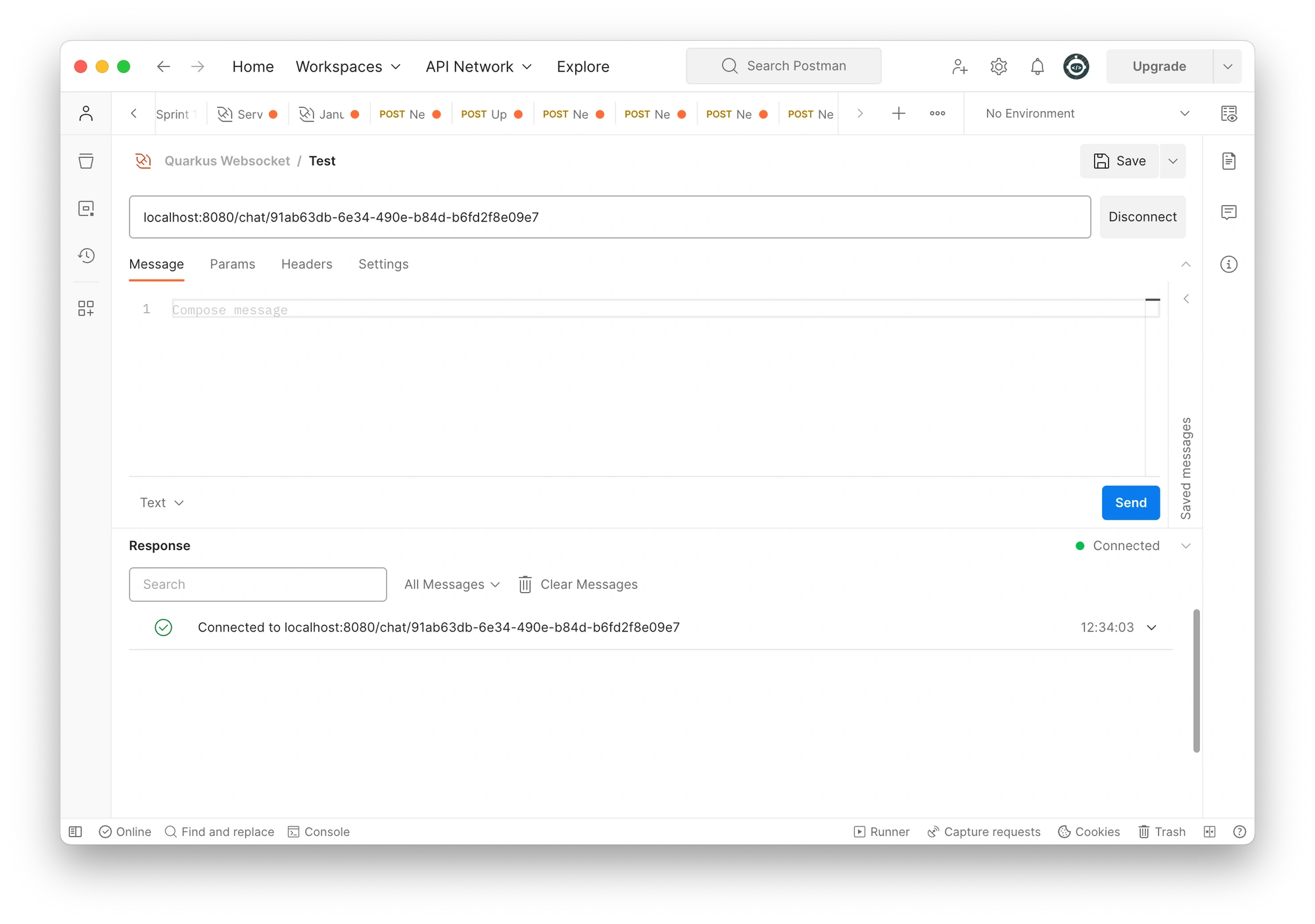Image resolution: width=1315 pixels, height=924 pixels.
Task: Toggle the sidebar from the status bar
Action: tap(76, 832)
